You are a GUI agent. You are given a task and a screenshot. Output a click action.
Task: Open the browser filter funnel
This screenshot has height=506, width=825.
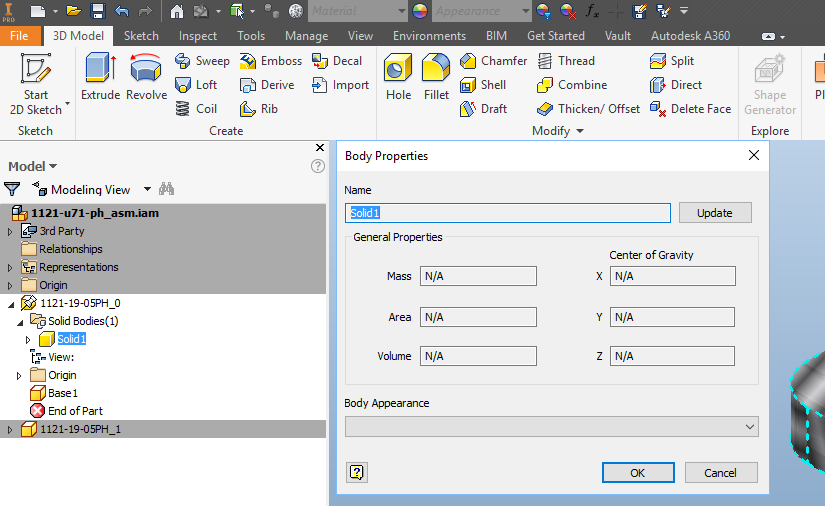pyautogui.click(x=12, y=189)
